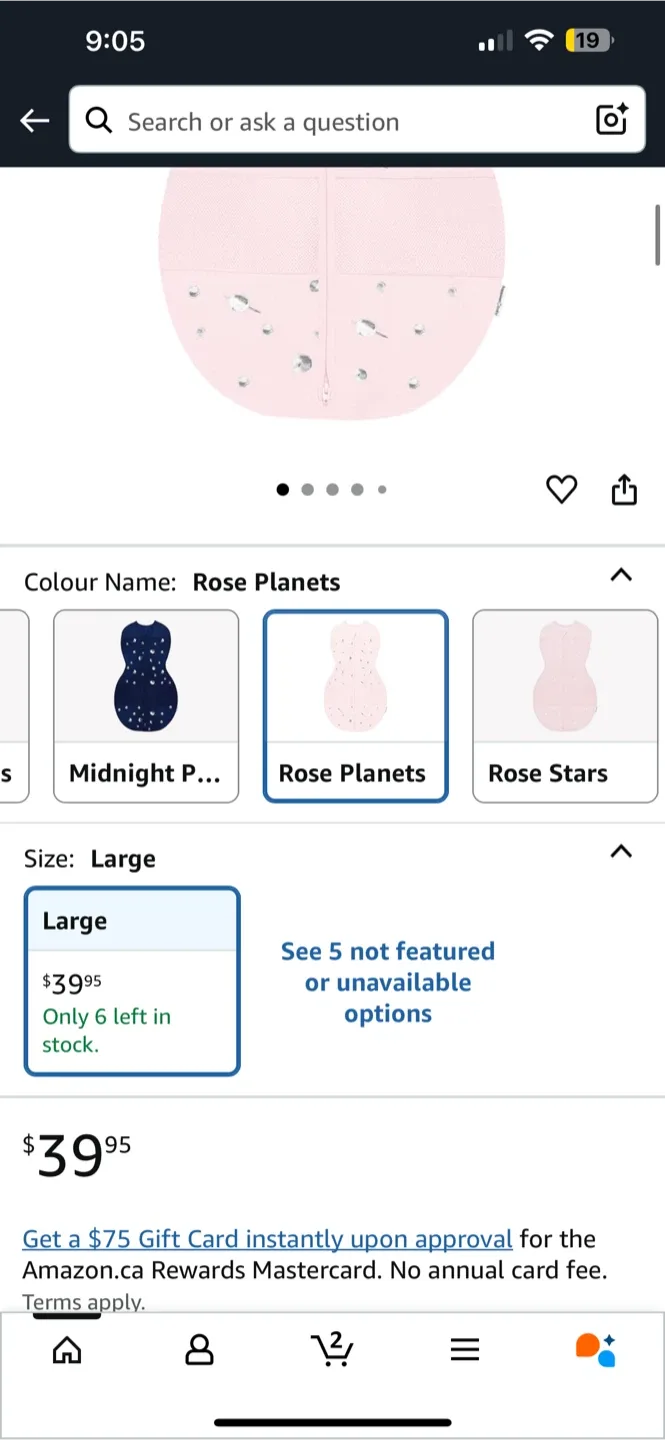Tap the share icon
665x1440 pixels.
coord(624,489)
